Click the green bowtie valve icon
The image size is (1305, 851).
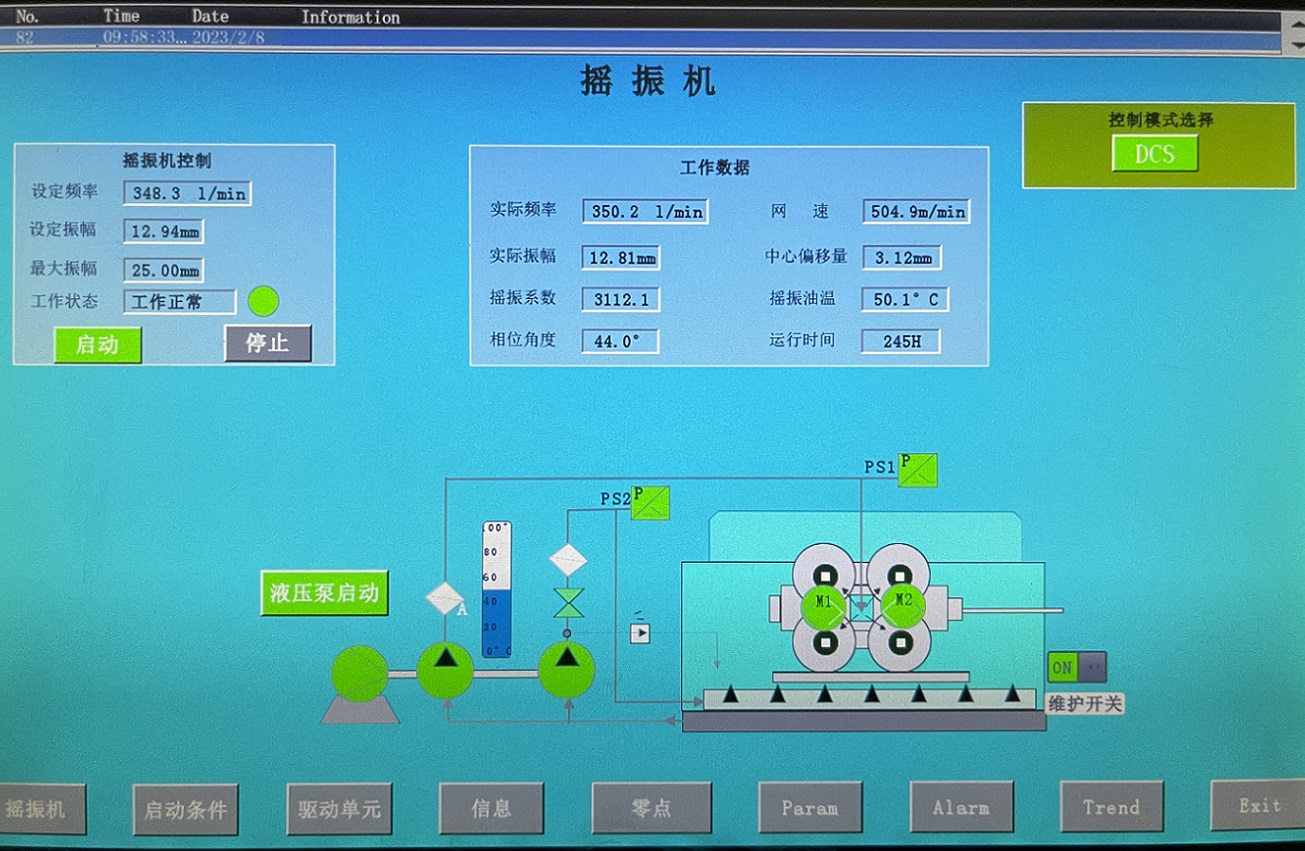click(568, 603)
